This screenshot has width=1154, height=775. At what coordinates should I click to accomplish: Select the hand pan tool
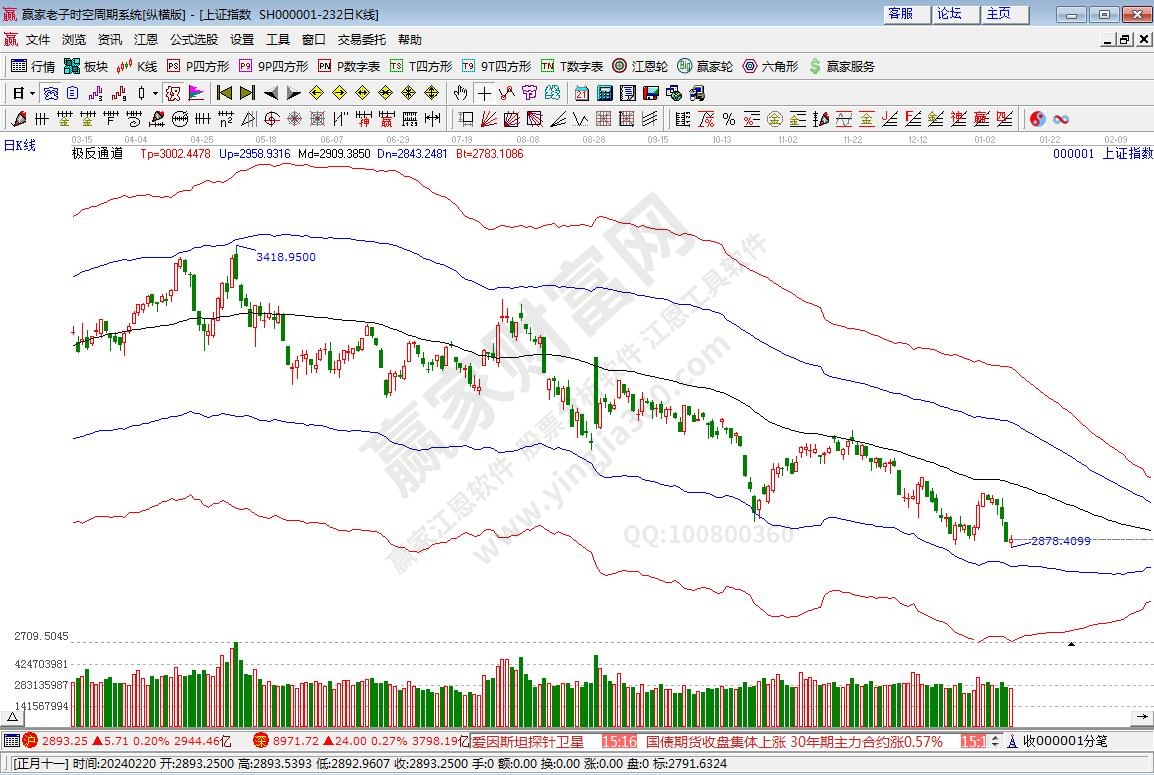(x=460, y=93)
